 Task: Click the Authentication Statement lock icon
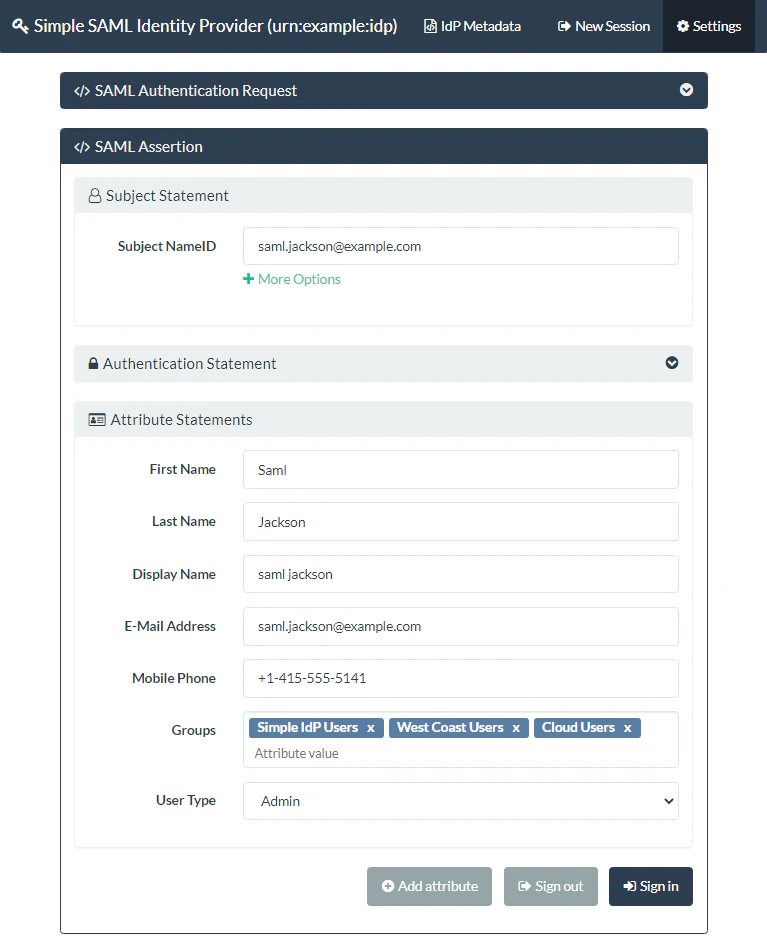93,364
